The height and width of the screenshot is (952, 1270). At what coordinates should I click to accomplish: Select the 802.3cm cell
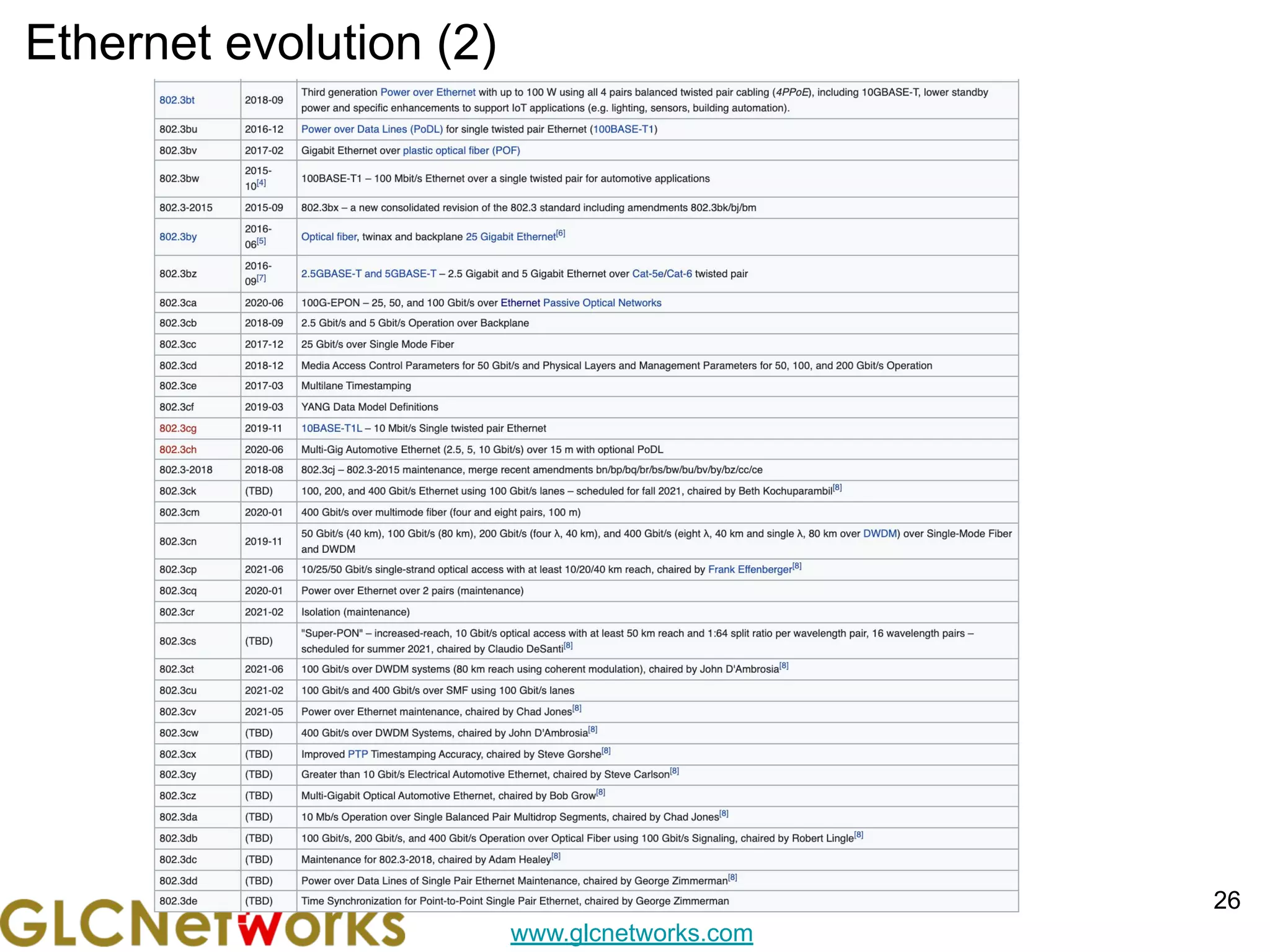tap(197, 512)
